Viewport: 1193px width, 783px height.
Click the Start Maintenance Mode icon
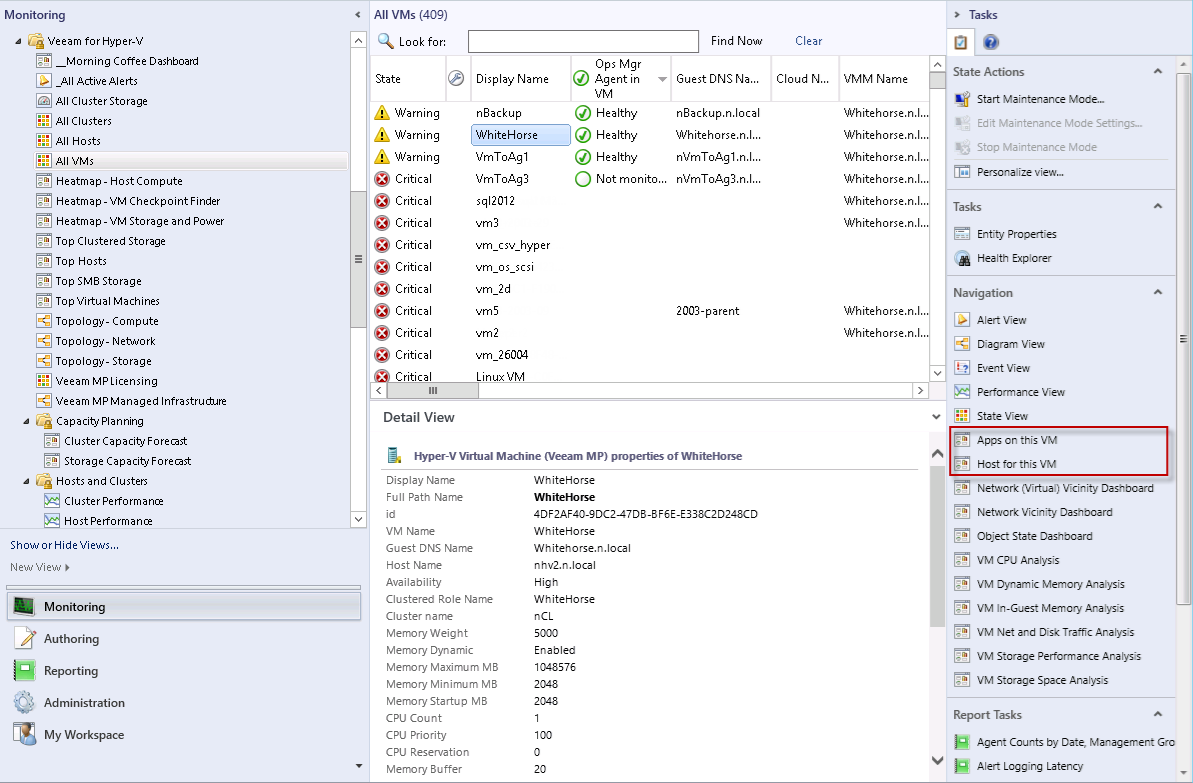coord(962,99)
